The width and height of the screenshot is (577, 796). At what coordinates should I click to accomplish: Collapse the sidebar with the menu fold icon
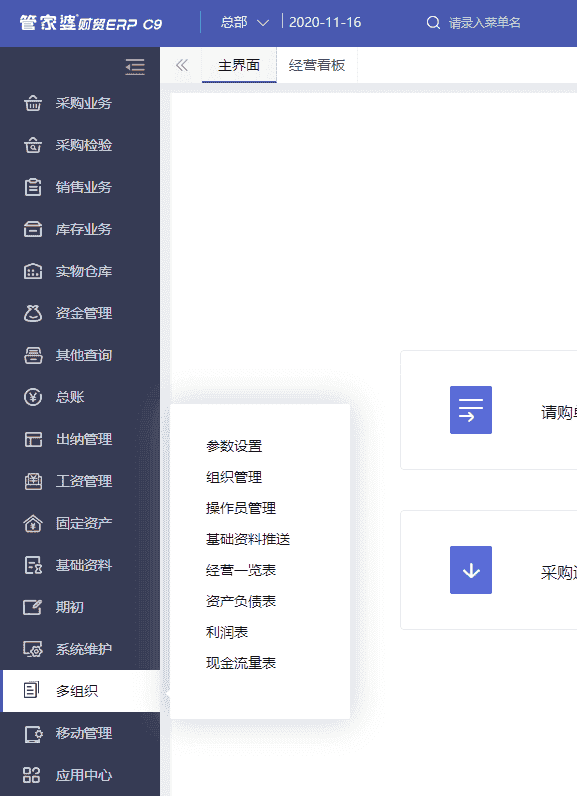point(135,67)
